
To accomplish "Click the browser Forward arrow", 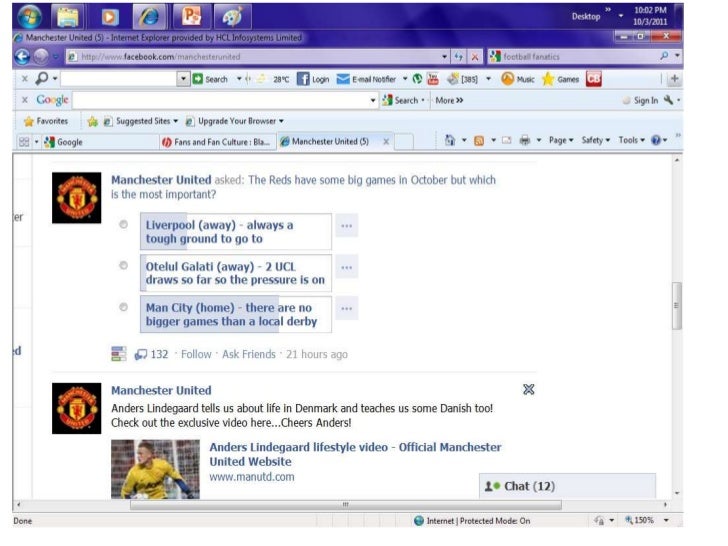I will (x=41, y=57).
